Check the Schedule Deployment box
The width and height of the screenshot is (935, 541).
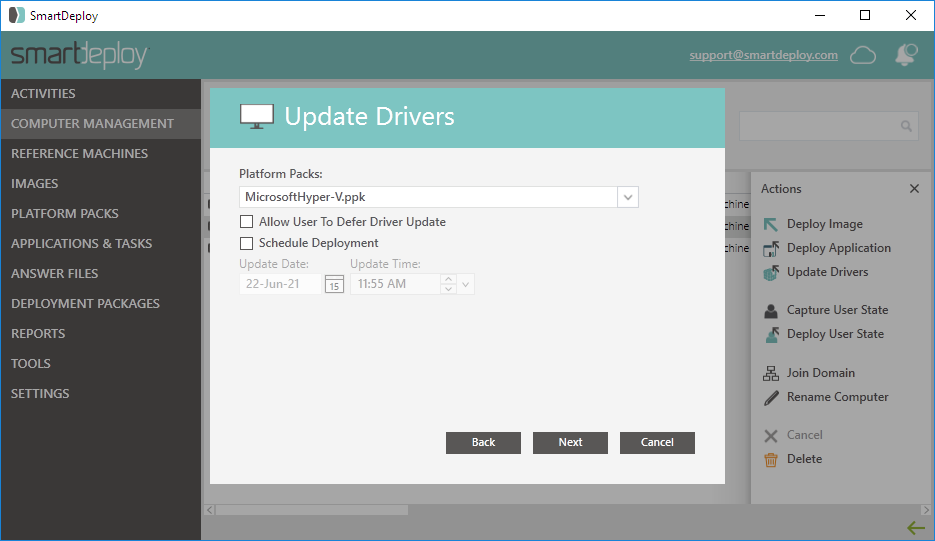(x=246, y=243)
